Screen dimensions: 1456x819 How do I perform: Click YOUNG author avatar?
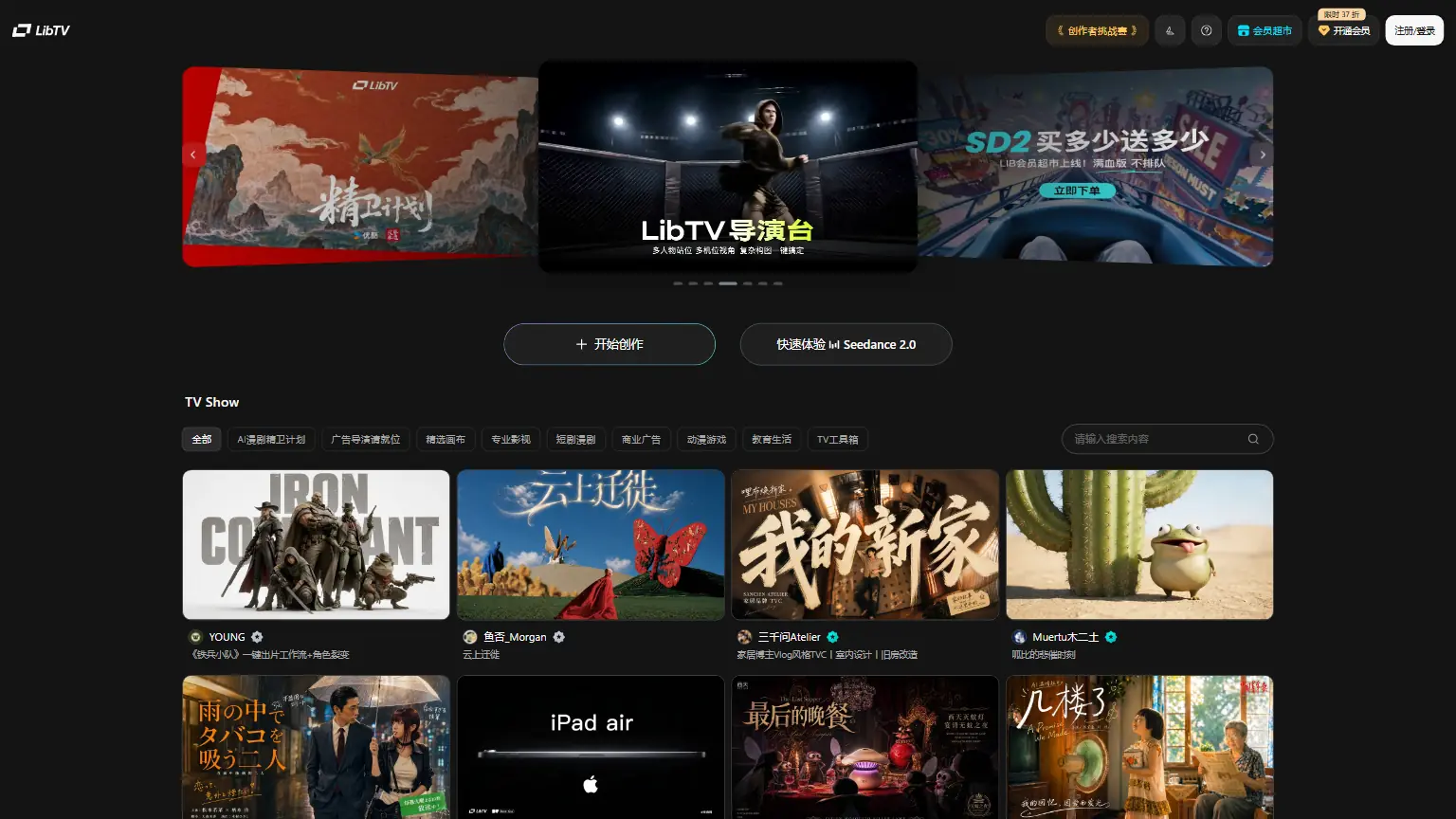(196, 637)
